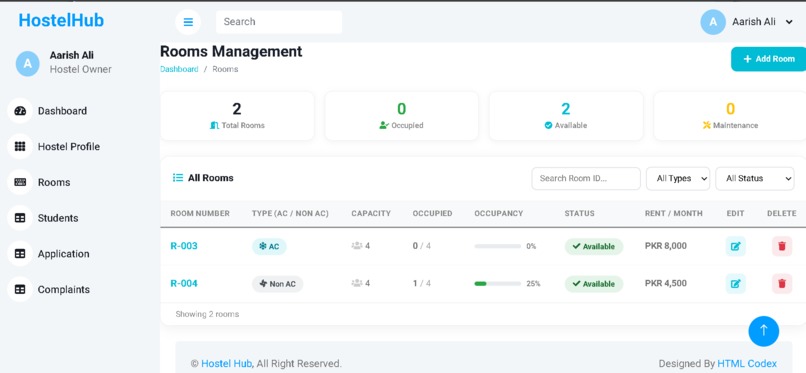Image resolution: width=806 pixels, height=373 pixels.
Task: Click the All Rooms list icon
Action: [178, 178]
